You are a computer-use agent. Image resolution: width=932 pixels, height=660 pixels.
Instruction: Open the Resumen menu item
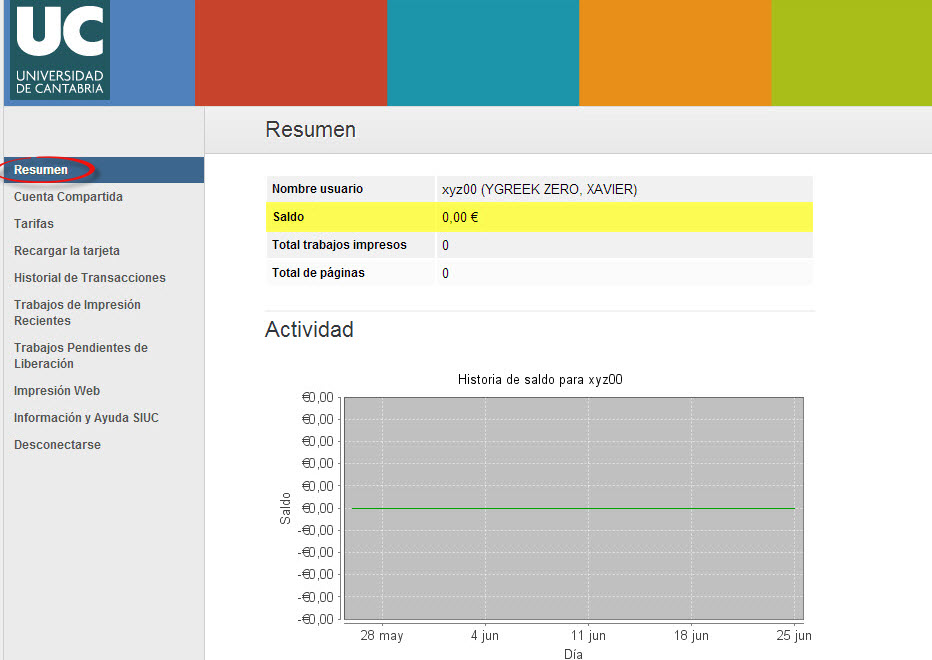pyautogui.click(x=41, y=170)
